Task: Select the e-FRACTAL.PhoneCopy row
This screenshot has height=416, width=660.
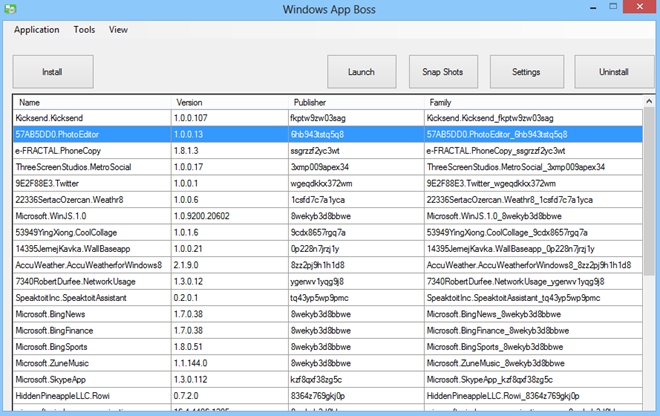Action: pos(328,151)
